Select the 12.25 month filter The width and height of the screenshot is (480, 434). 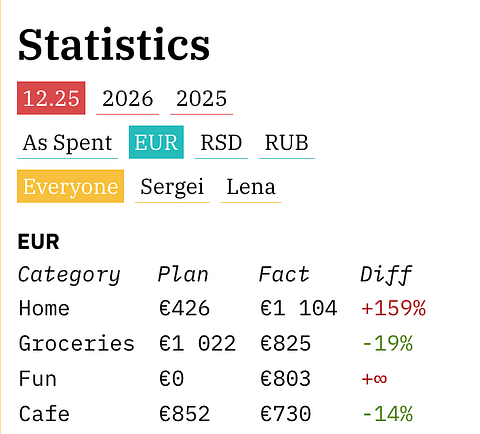pos(51,98)
